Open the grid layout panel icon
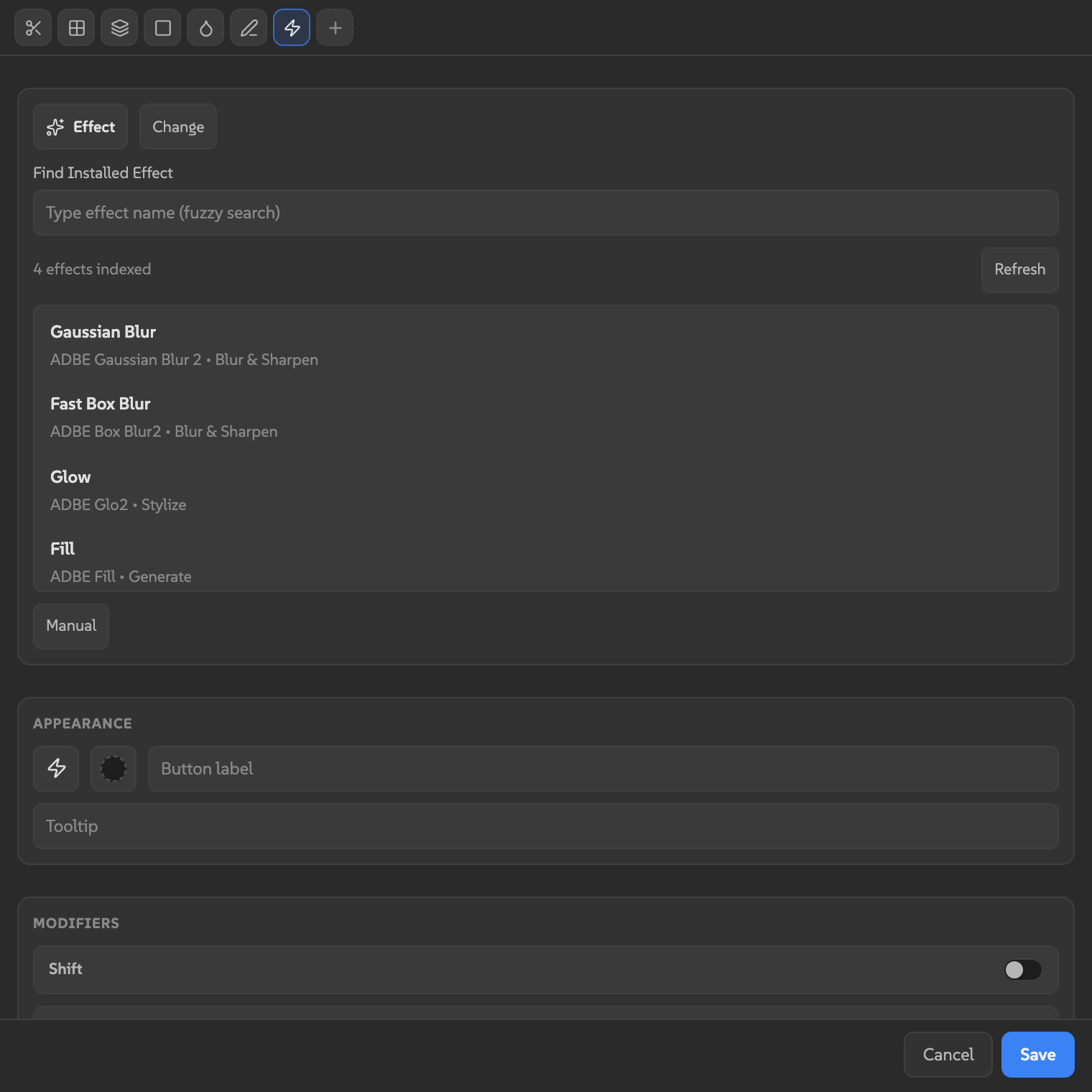 click(x=76, y=27)
